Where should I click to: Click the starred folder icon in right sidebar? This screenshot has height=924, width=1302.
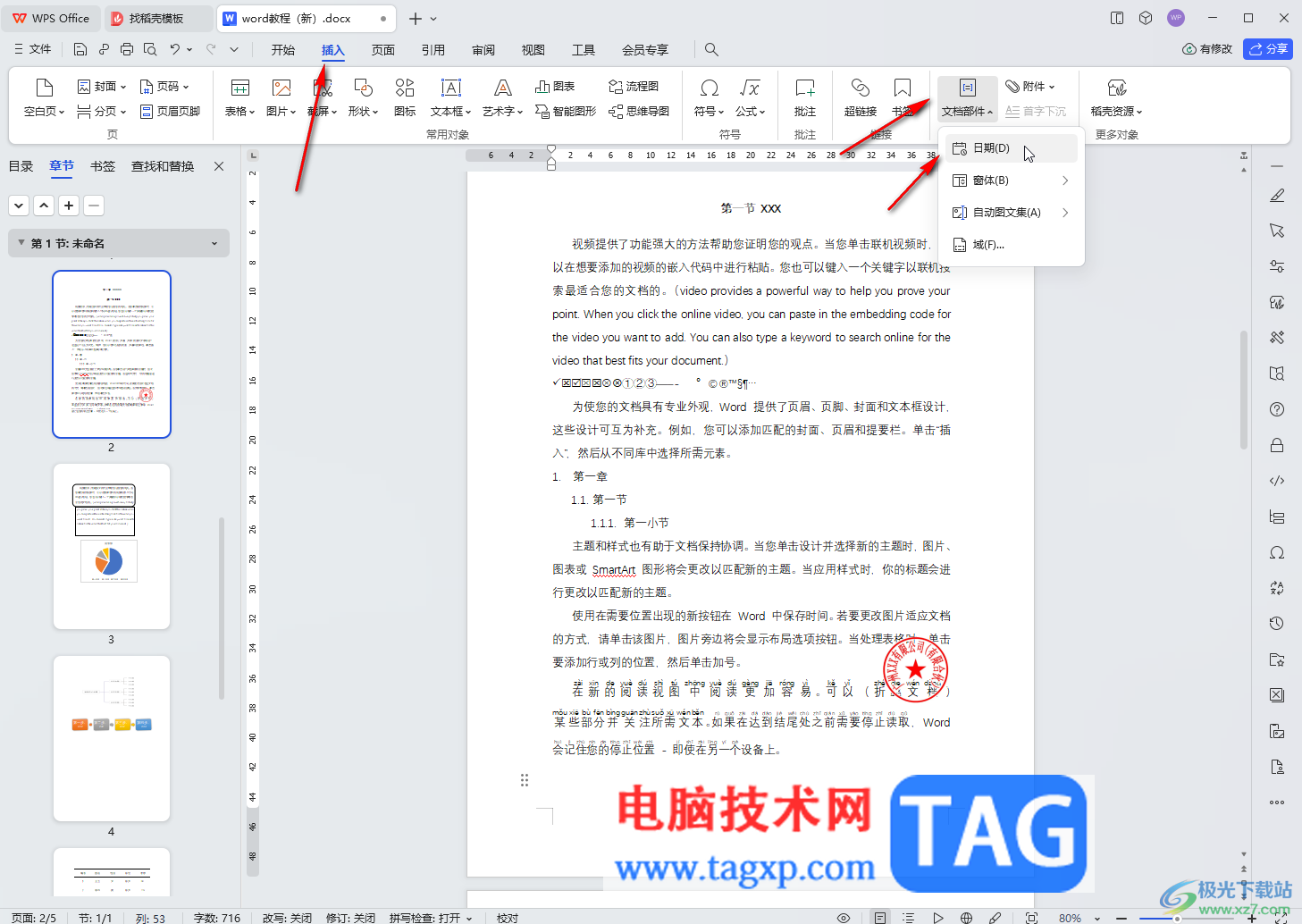pyautogui.click(x=1277, y=659)
